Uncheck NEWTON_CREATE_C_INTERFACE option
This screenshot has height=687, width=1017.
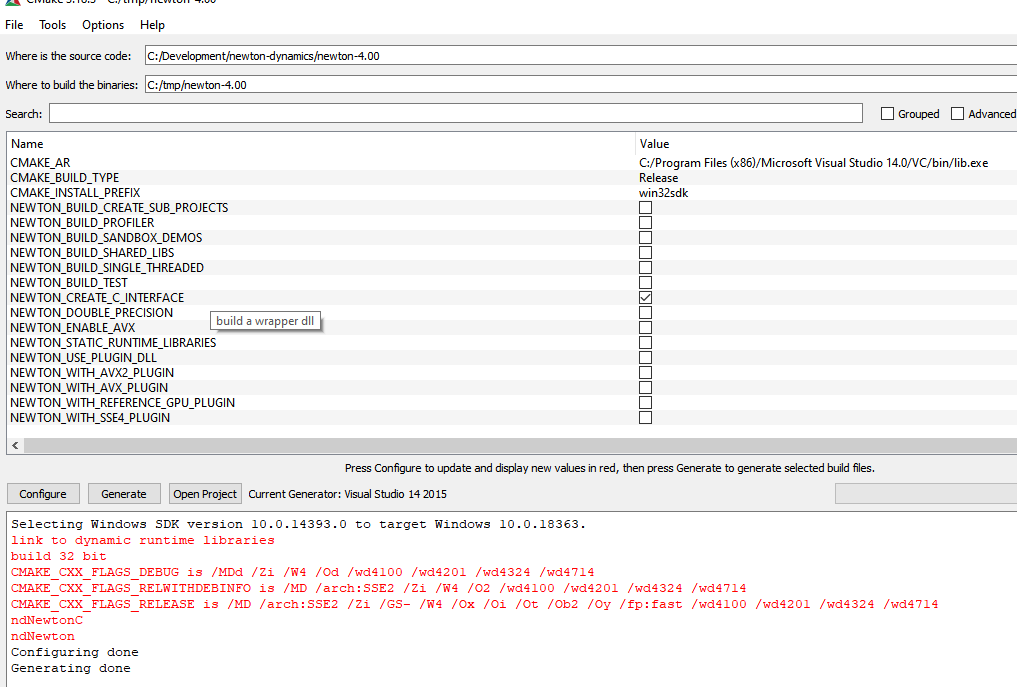click(x=645, y=298)
